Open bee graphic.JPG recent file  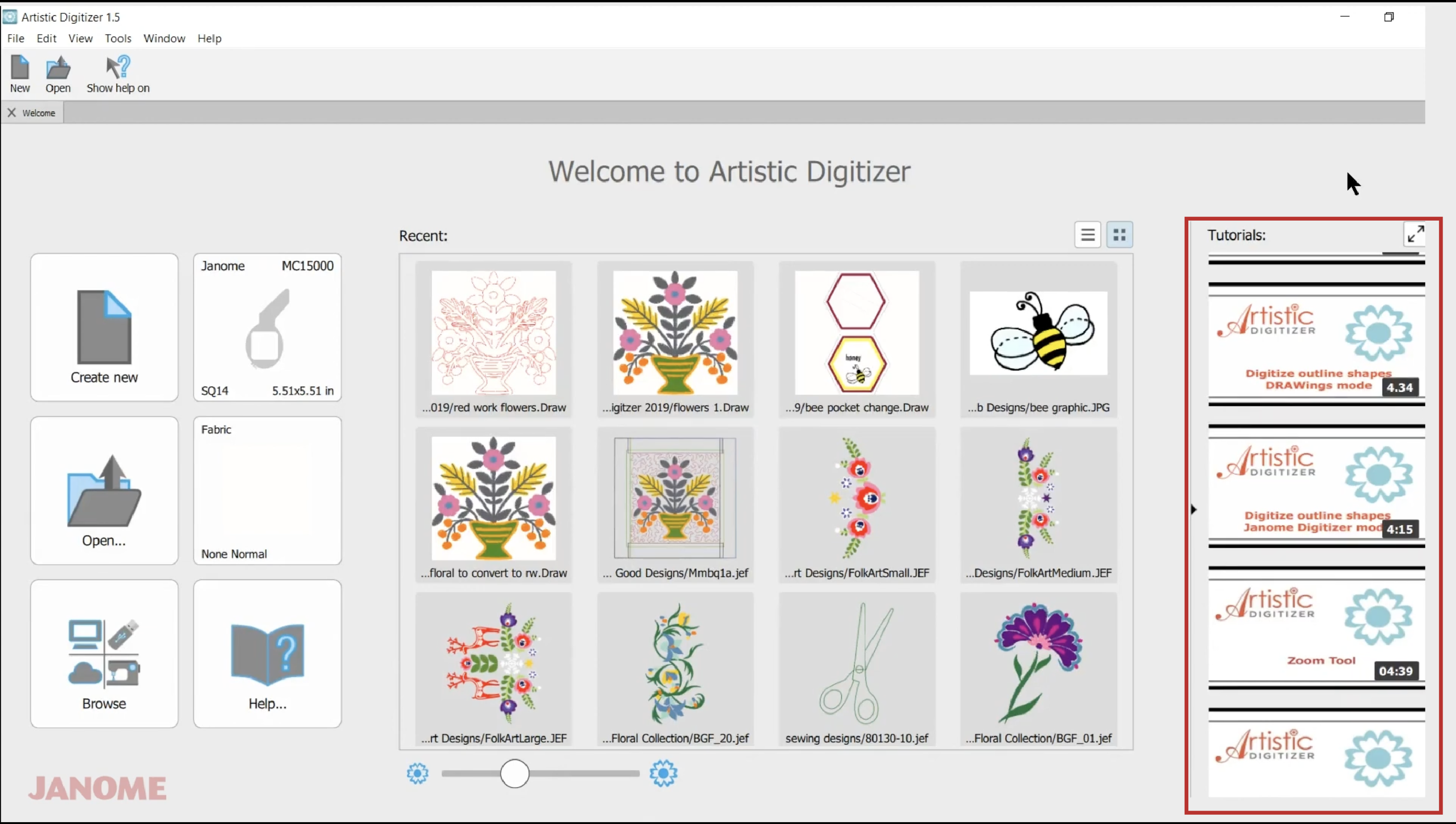[1039, 339]
